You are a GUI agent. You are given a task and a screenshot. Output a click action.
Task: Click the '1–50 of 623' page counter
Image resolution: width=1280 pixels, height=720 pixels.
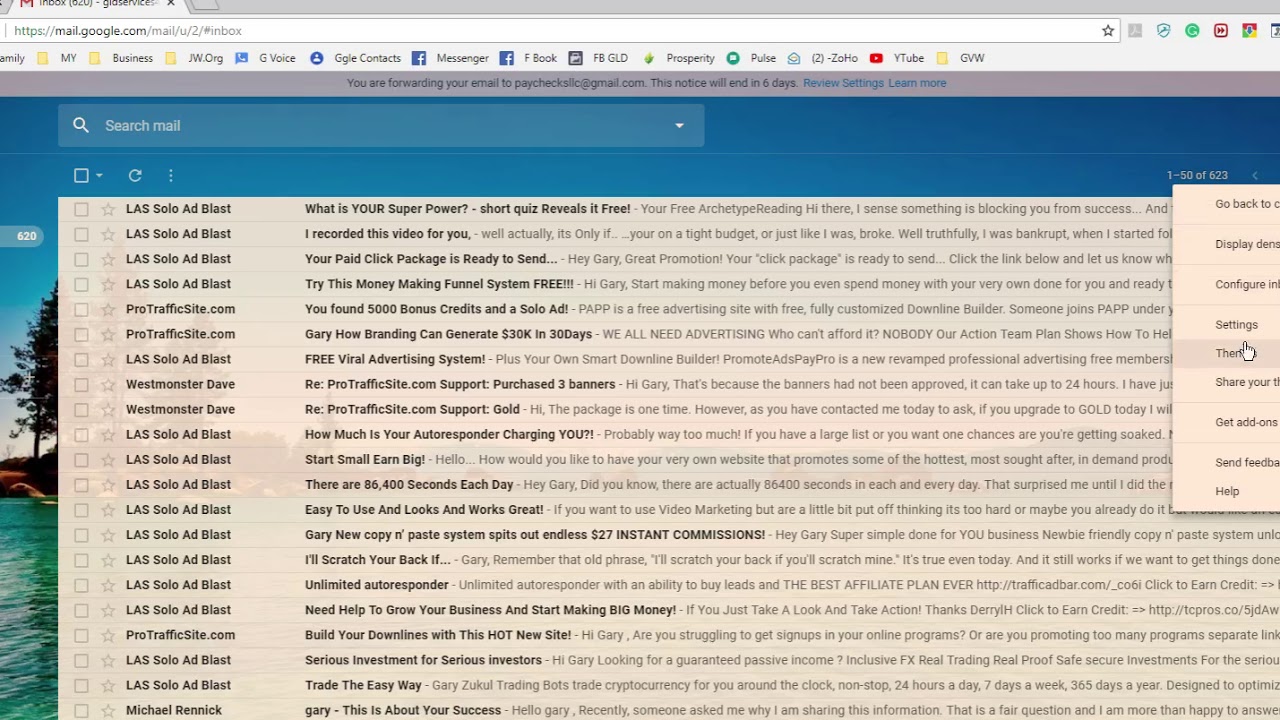pos(1197,175)
